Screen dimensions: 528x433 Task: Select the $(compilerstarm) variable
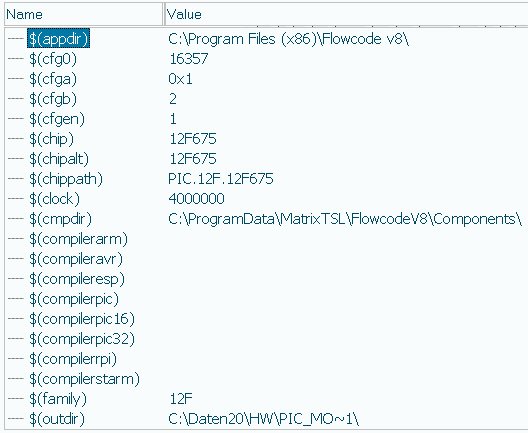pos(84,379)
